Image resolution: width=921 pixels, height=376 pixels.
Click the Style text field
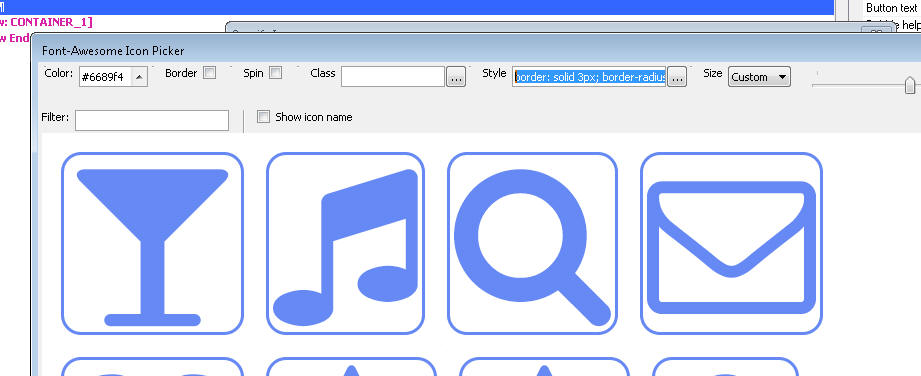589,76
